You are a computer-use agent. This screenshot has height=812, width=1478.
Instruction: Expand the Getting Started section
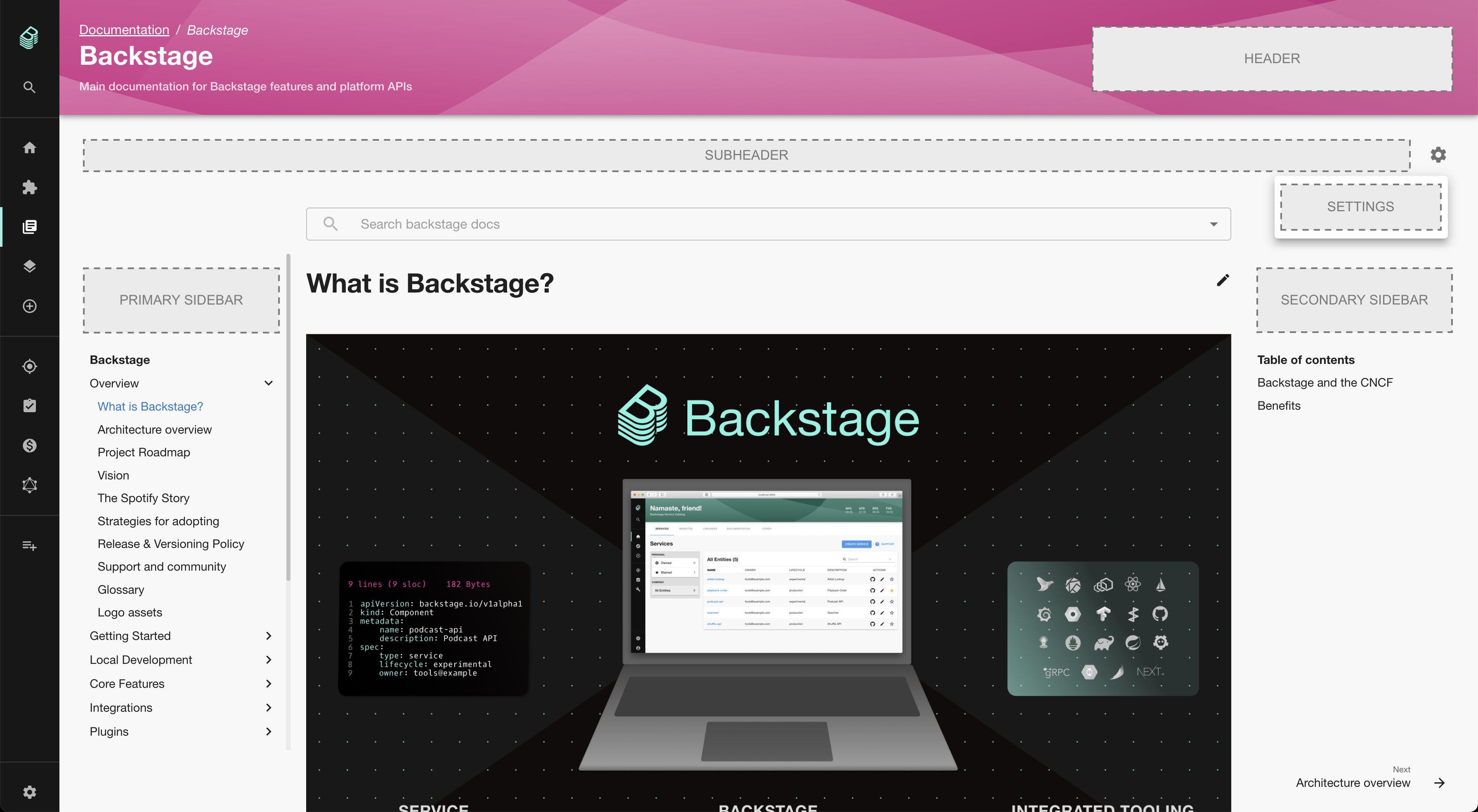[268, 636]
